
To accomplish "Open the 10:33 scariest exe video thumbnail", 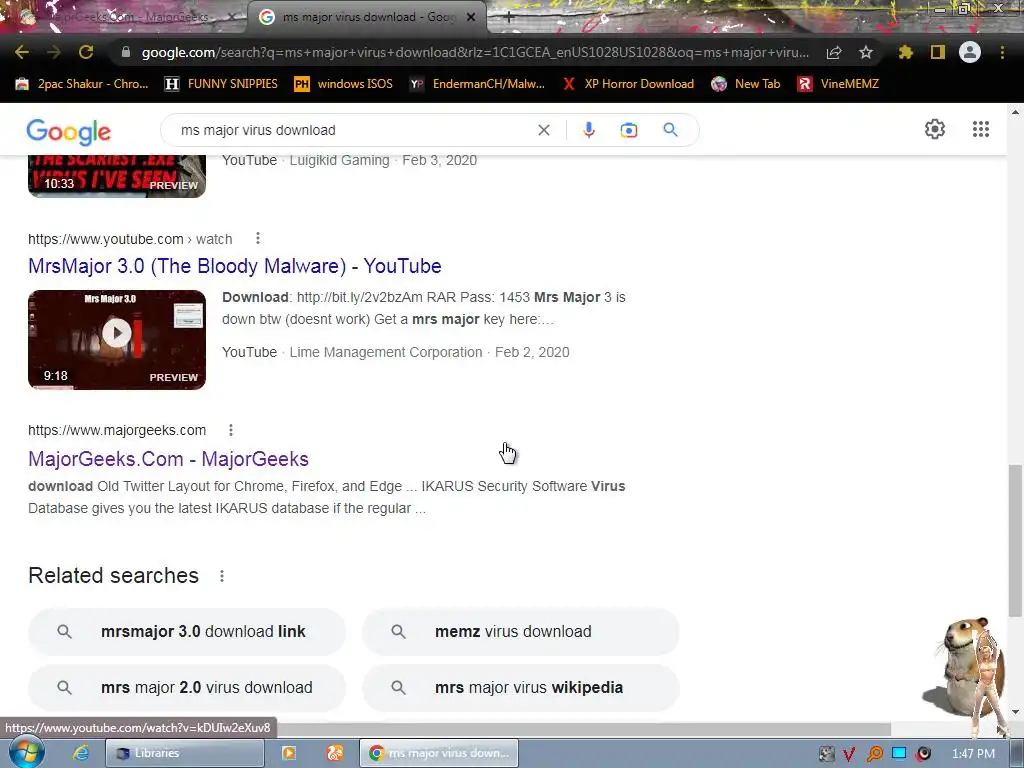I will coord(117,176).
